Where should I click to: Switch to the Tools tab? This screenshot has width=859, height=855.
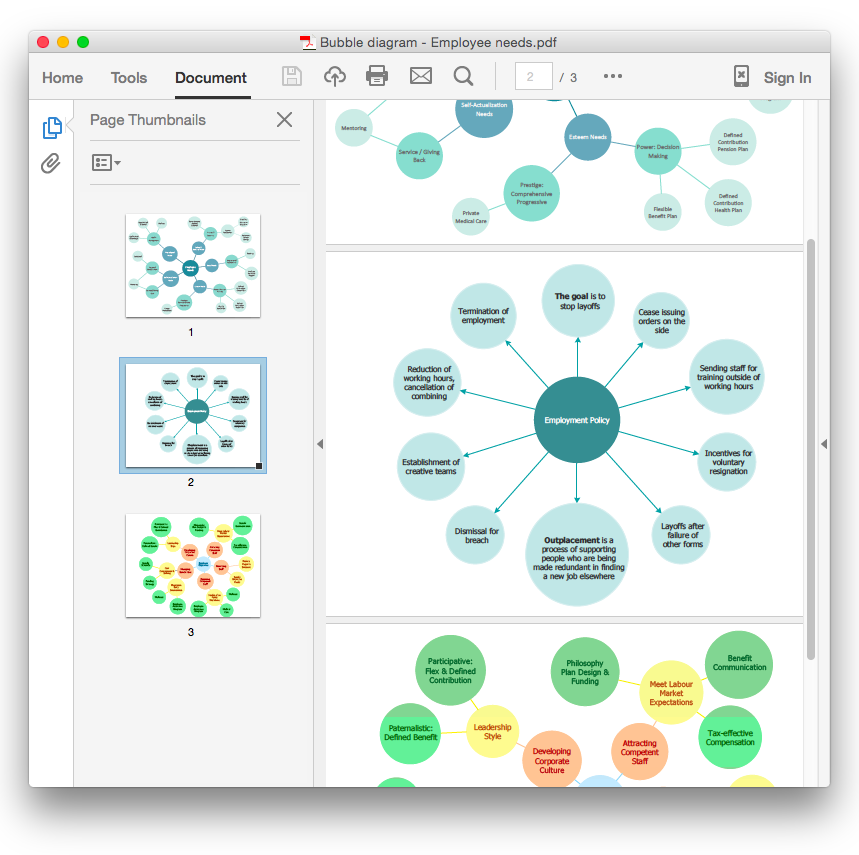129,78
